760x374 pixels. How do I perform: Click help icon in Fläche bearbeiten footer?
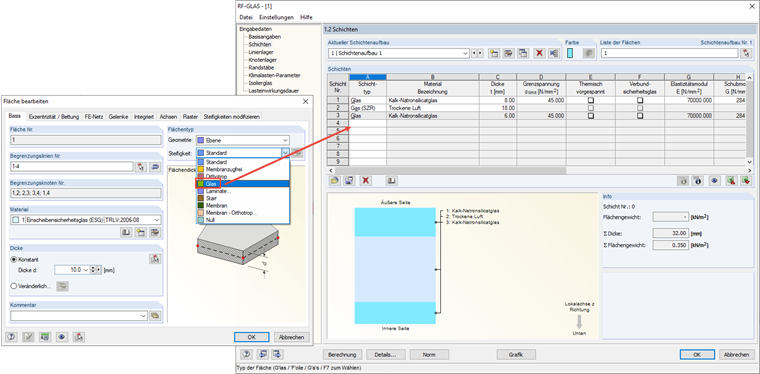point(11,337)
